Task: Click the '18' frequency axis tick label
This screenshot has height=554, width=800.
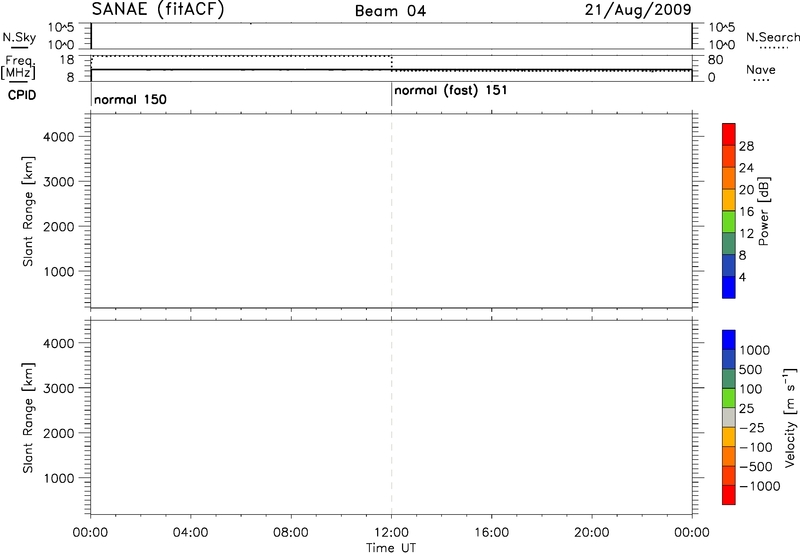Action: coord(66,60)
